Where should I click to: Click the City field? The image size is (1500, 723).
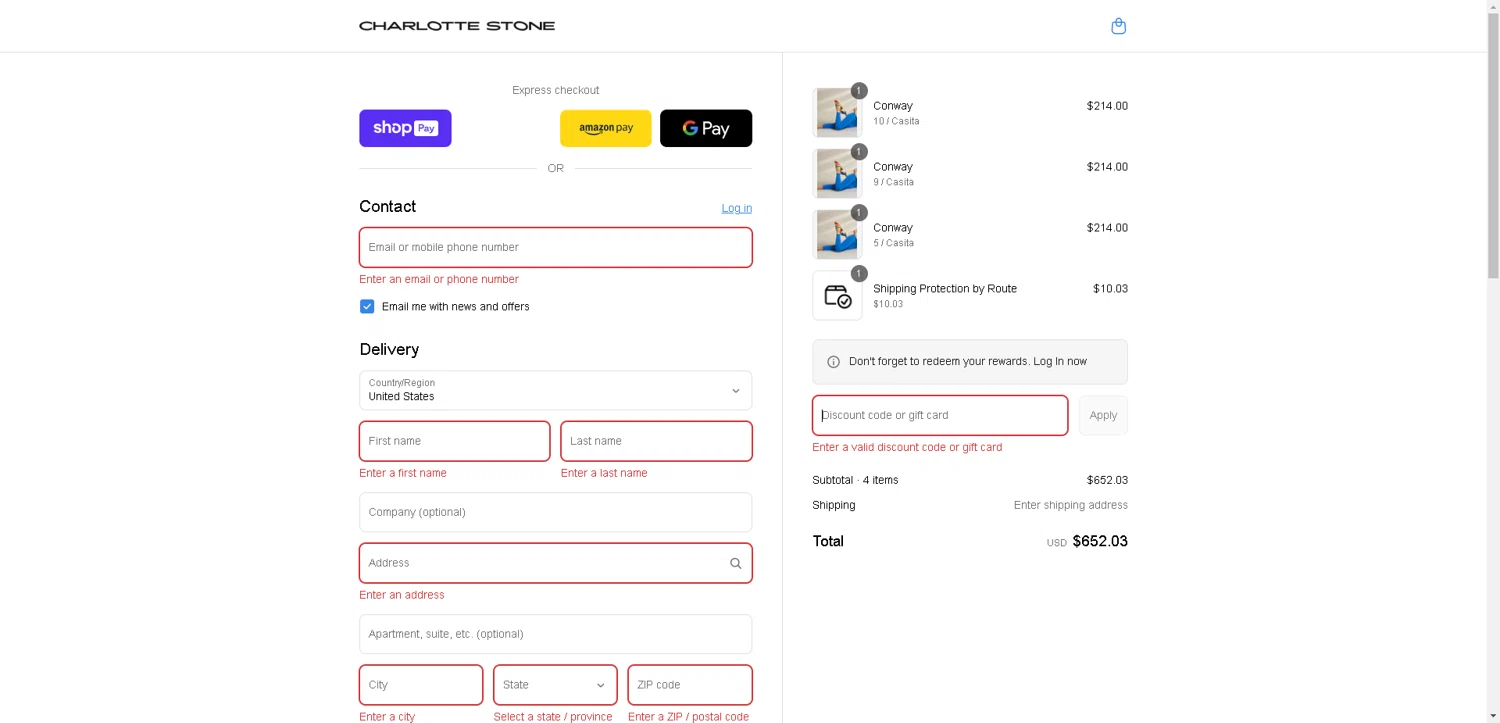pos(421,685)
